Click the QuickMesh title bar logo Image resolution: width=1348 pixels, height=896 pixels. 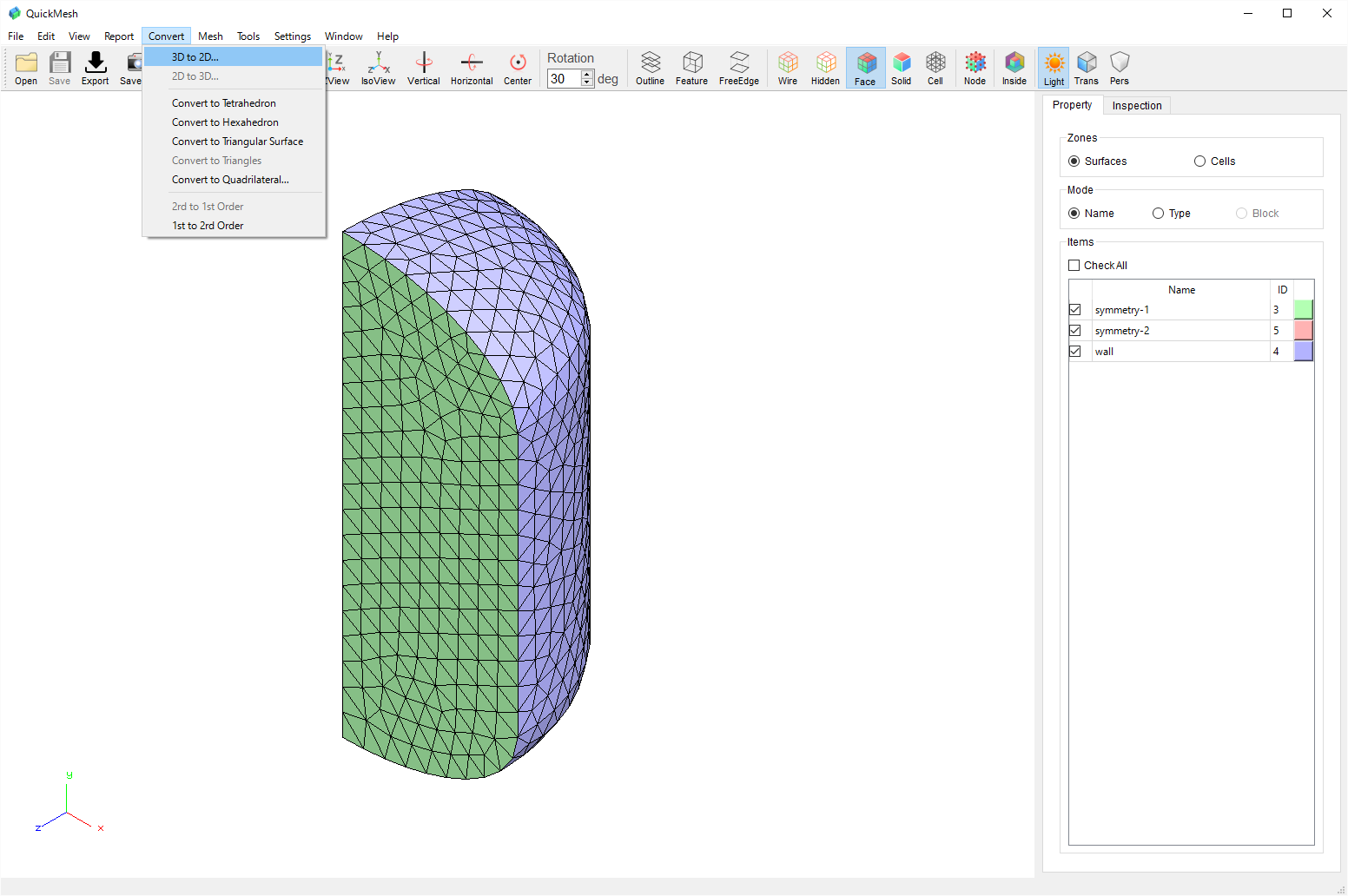(14, 13)
